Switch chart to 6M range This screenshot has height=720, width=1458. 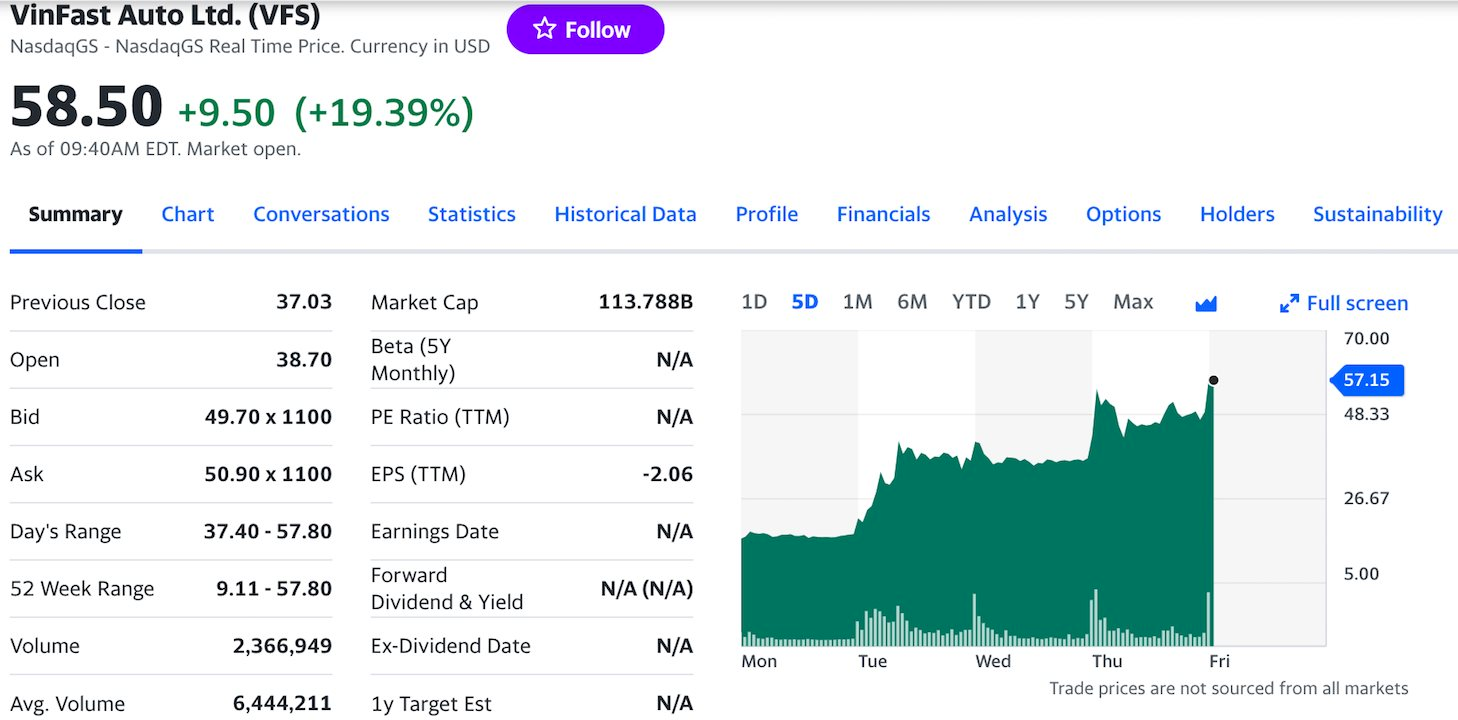911,302
